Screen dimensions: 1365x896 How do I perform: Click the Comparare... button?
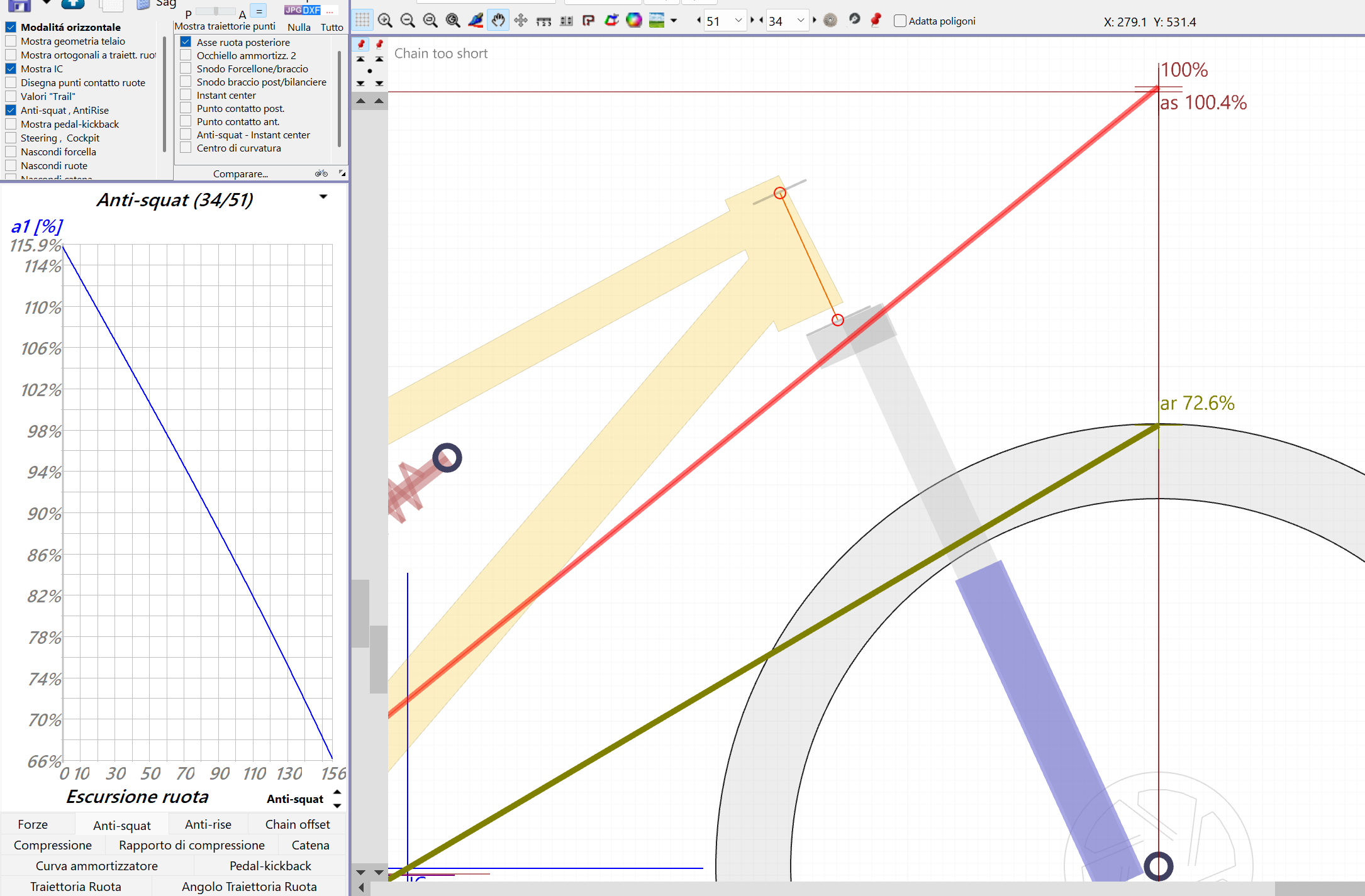240,174
